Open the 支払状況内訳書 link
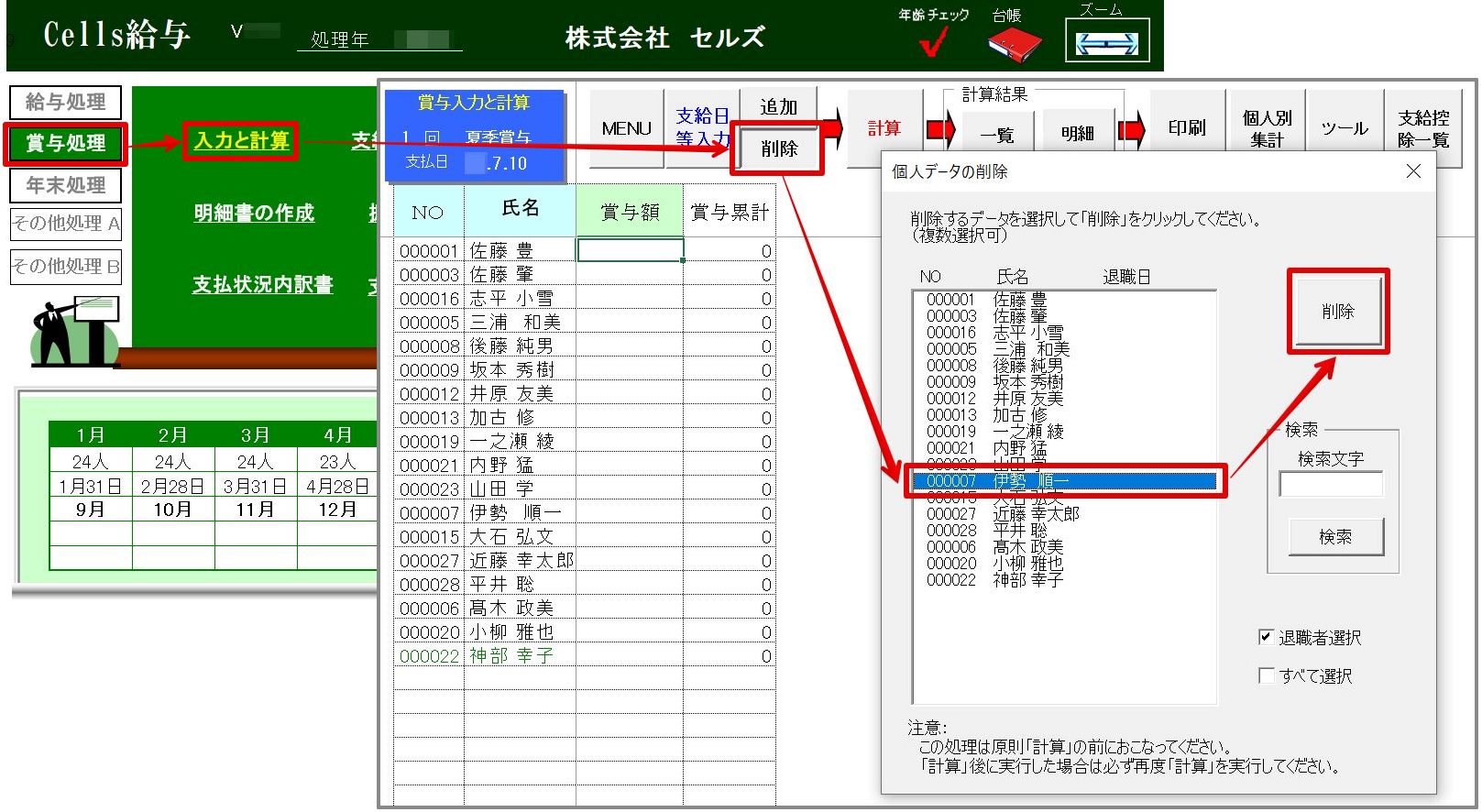Image resolution: width=1482 pixels, height=812 pixels. click(x=262, y=284)
